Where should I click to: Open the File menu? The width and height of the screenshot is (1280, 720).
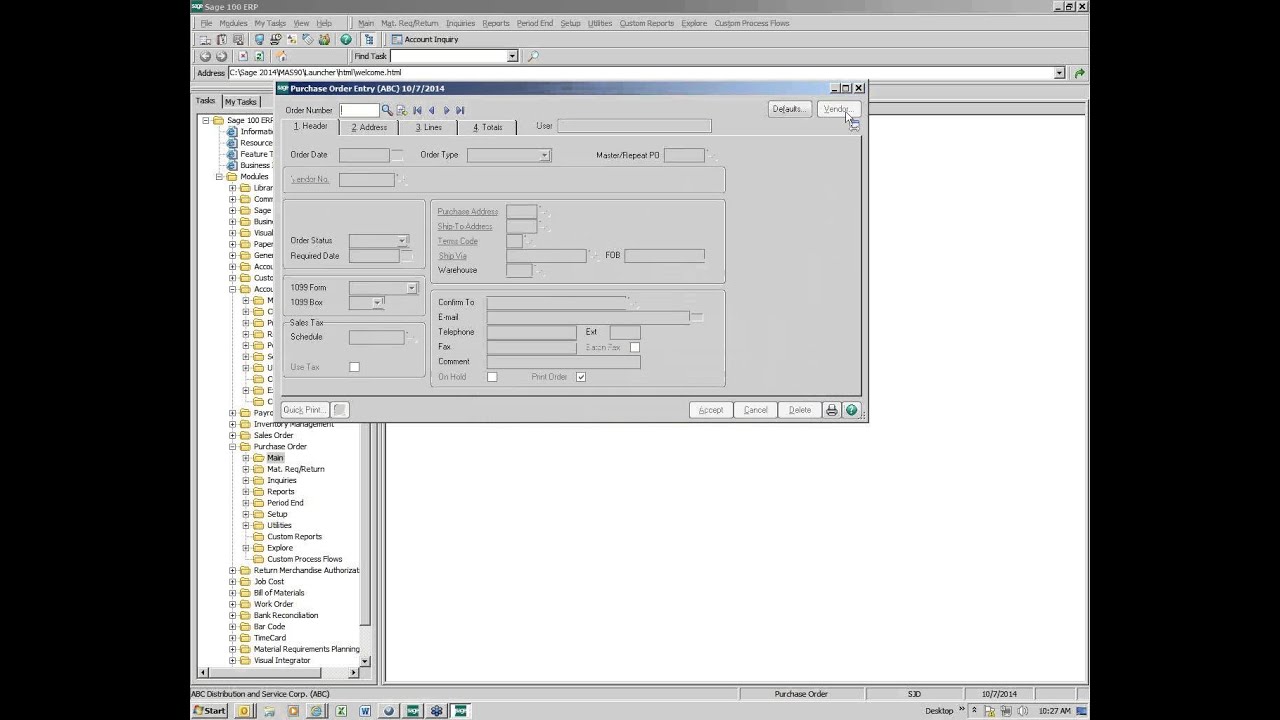point(206,23)
